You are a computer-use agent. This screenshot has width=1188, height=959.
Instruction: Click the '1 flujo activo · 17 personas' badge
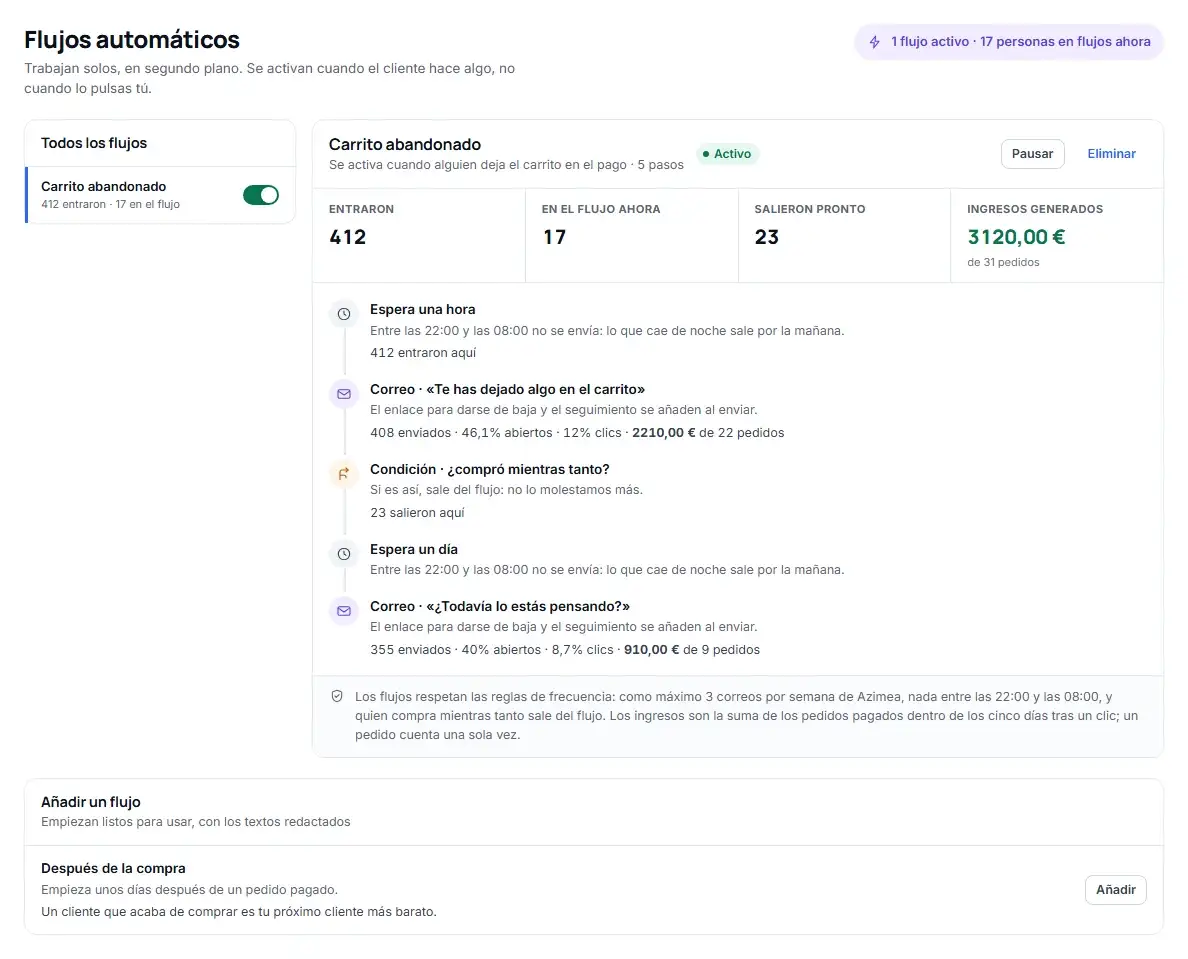tap(1009, 42)
